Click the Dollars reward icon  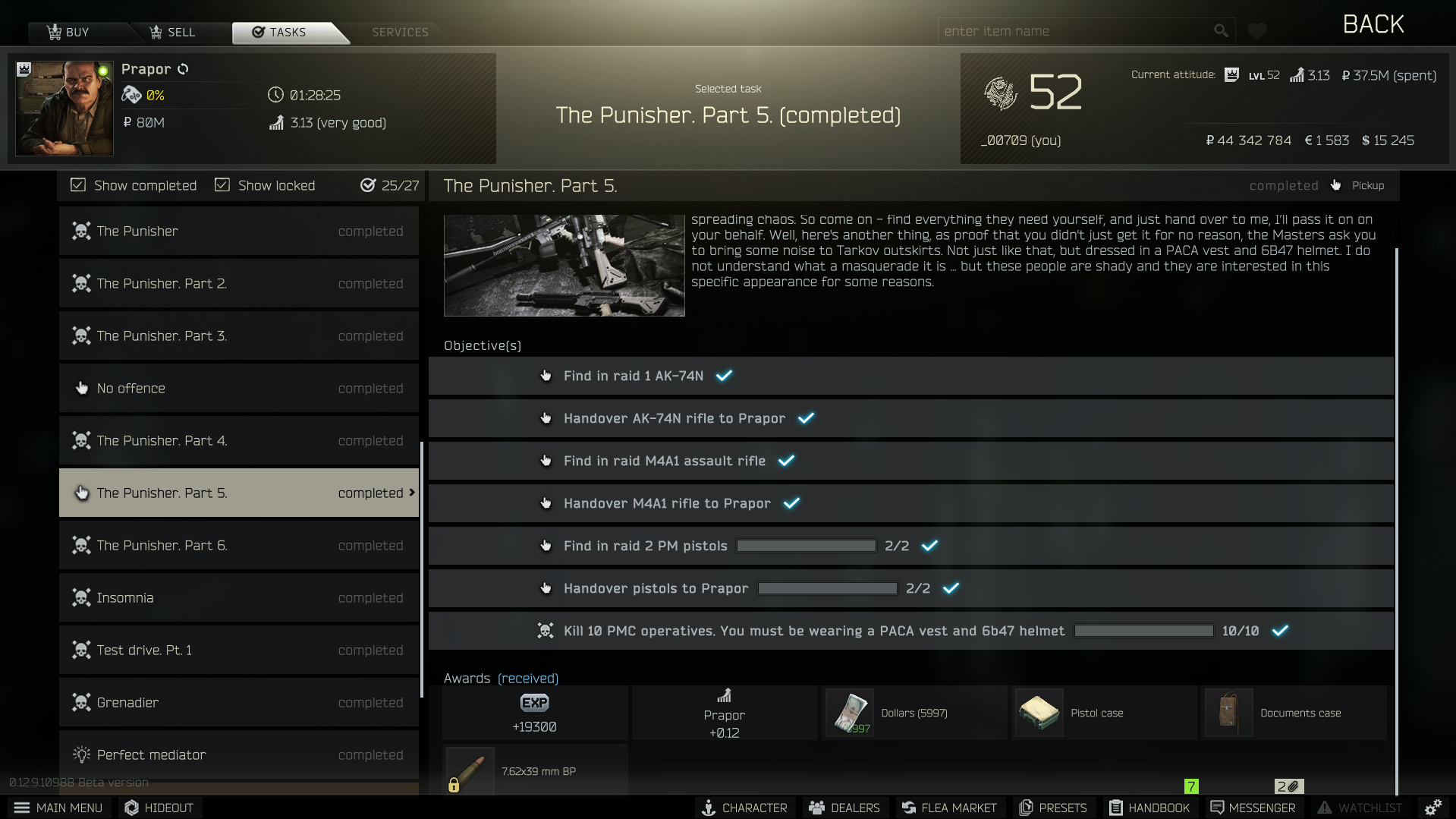point(849,713)
